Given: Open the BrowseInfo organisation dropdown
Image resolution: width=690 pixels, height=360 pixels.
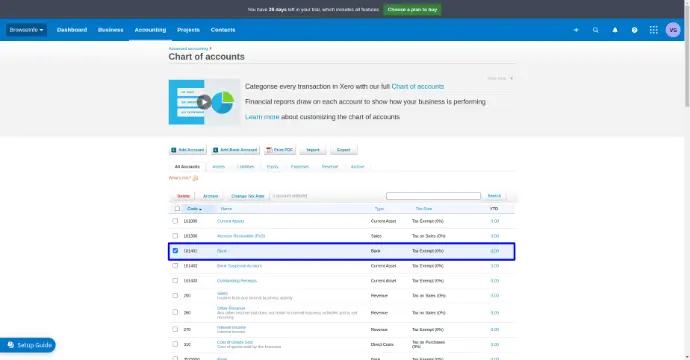Looking at the screenshot, I should point(26,30).
